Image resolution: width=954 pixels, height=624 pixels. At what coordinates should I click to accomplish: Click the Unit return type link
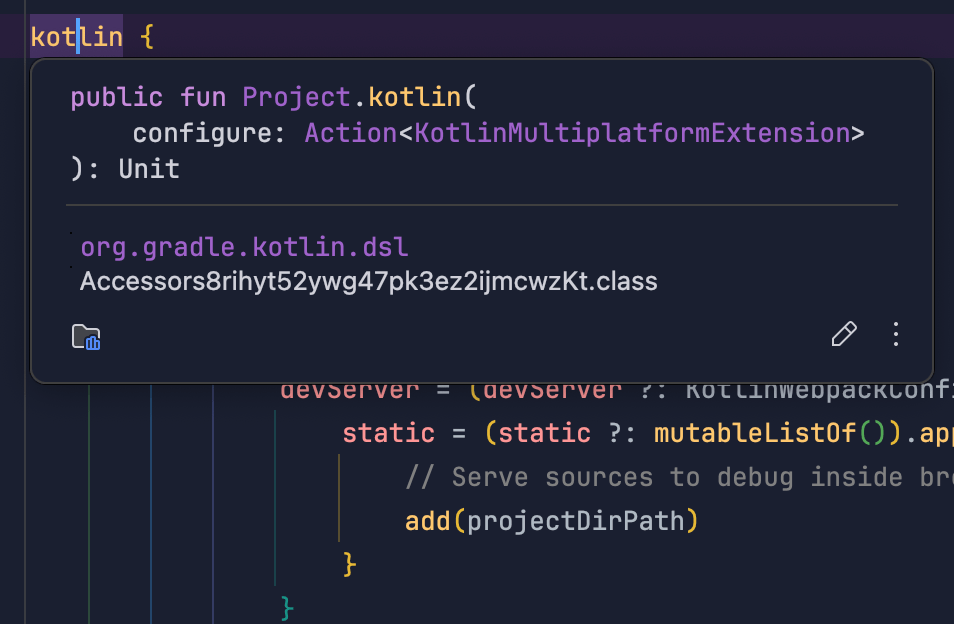tap(147, 168)
